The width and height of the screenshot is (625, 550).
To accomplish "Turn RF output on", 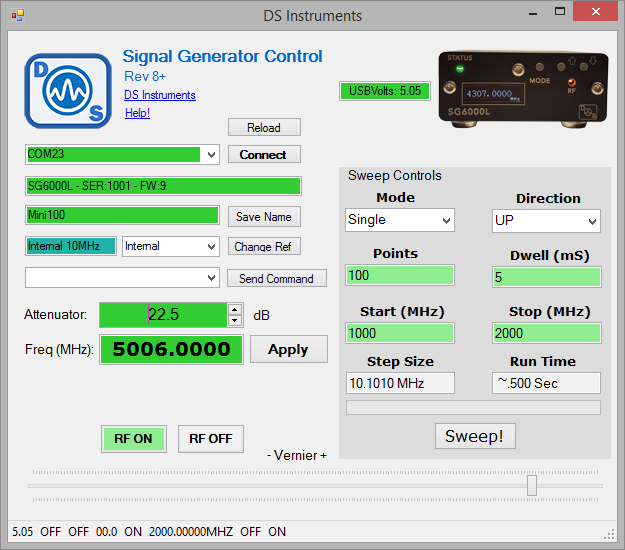I will coord(133,438).
